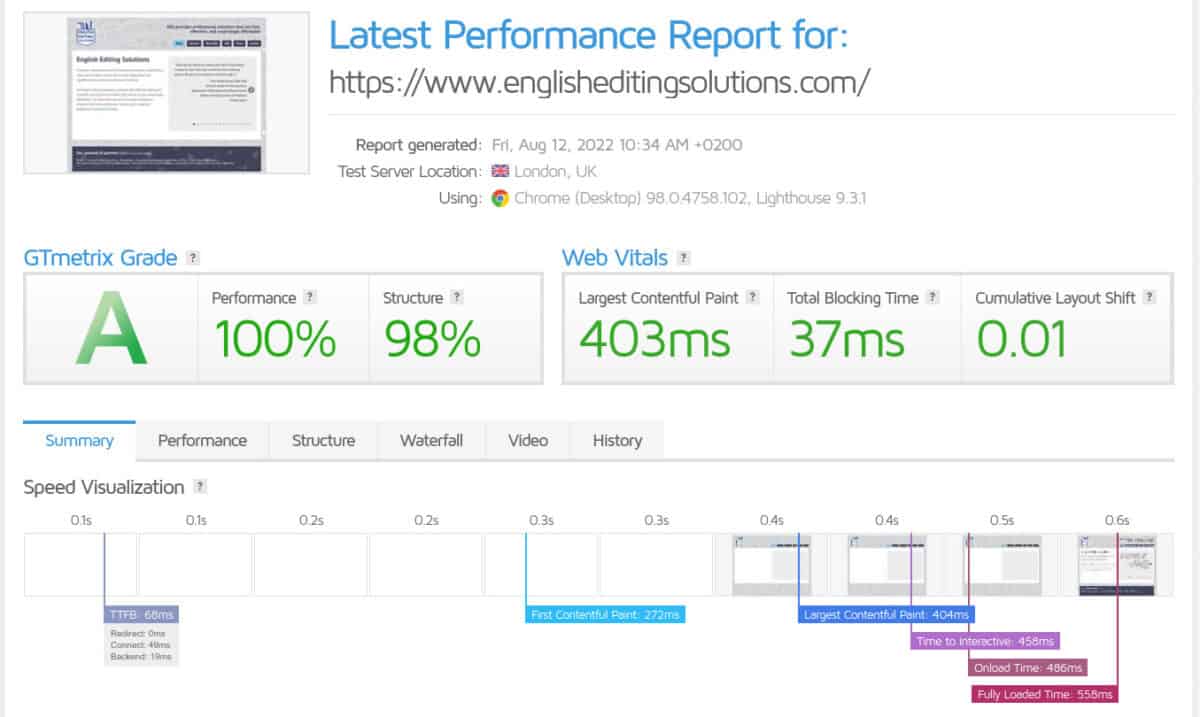Click the Onload Time: 486ms marker
The height and width of the screenshot is (717, 1200).
click(1027, 667)
